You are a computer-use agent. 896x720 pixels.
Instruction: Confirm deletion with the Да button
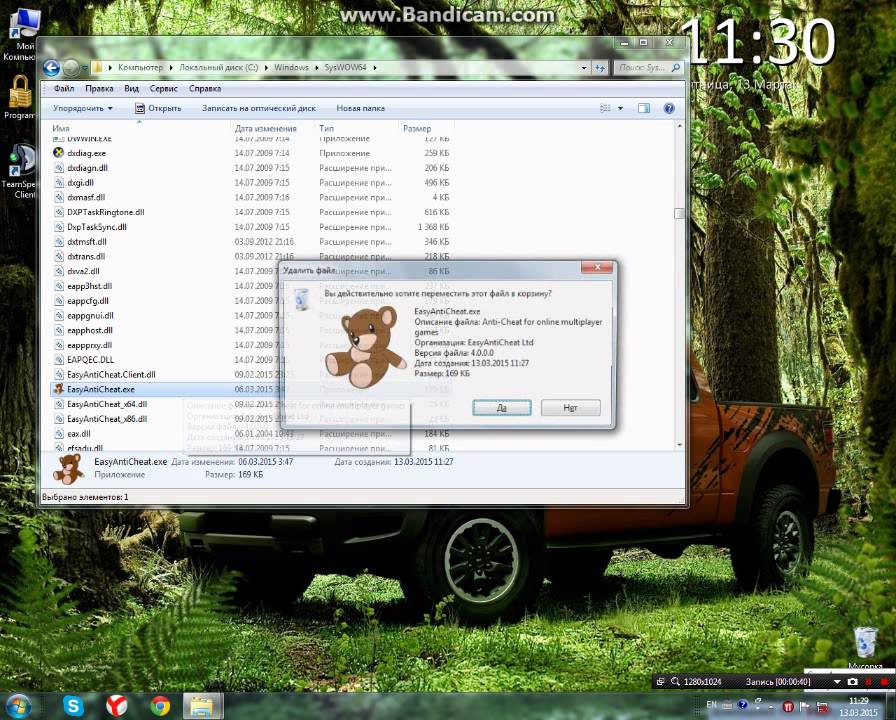pyautogui.click(x=502, y=407)
